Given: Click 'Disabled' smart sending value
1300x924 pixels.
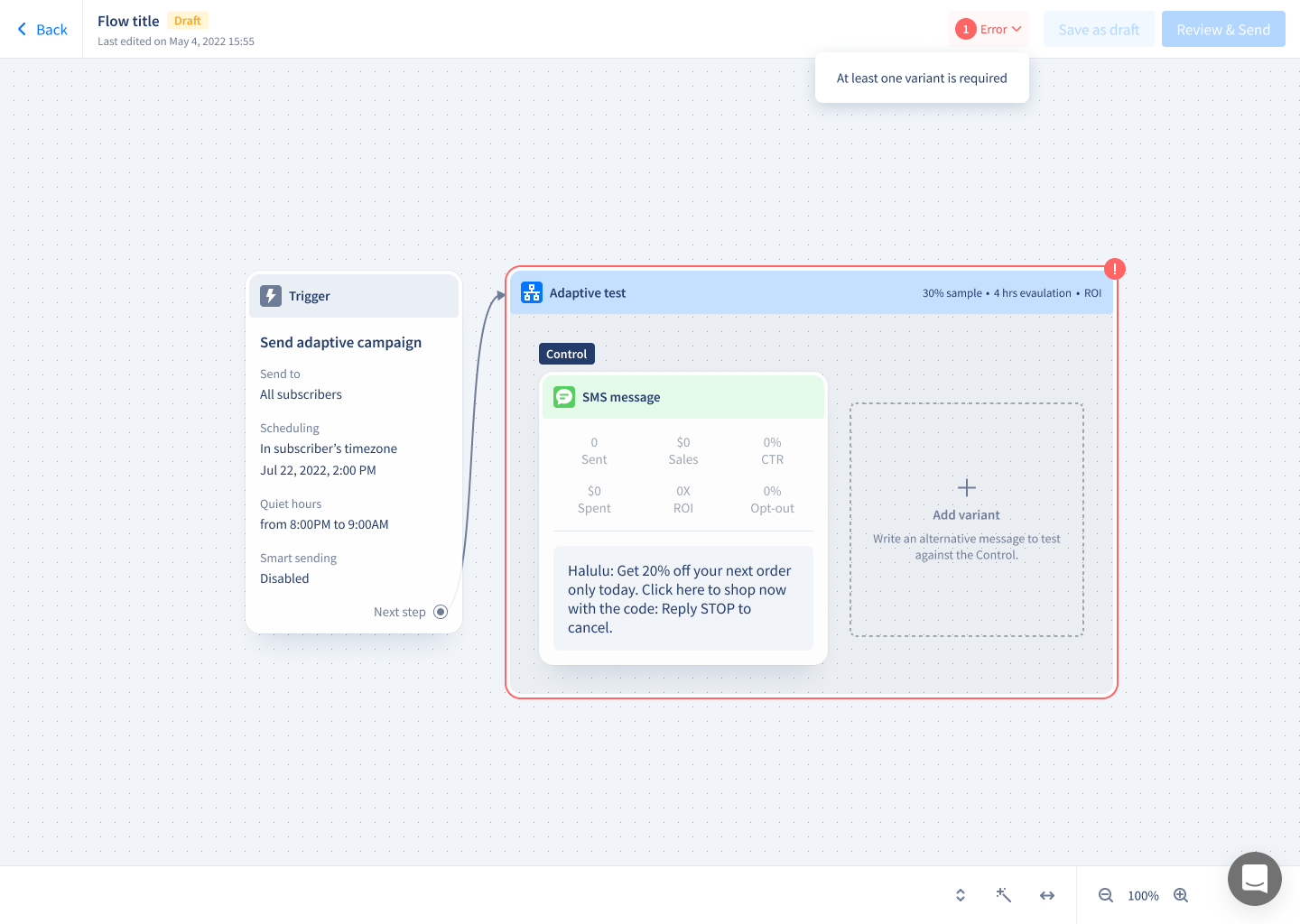Looking at the screenshot, I should (x=284, y=579).
